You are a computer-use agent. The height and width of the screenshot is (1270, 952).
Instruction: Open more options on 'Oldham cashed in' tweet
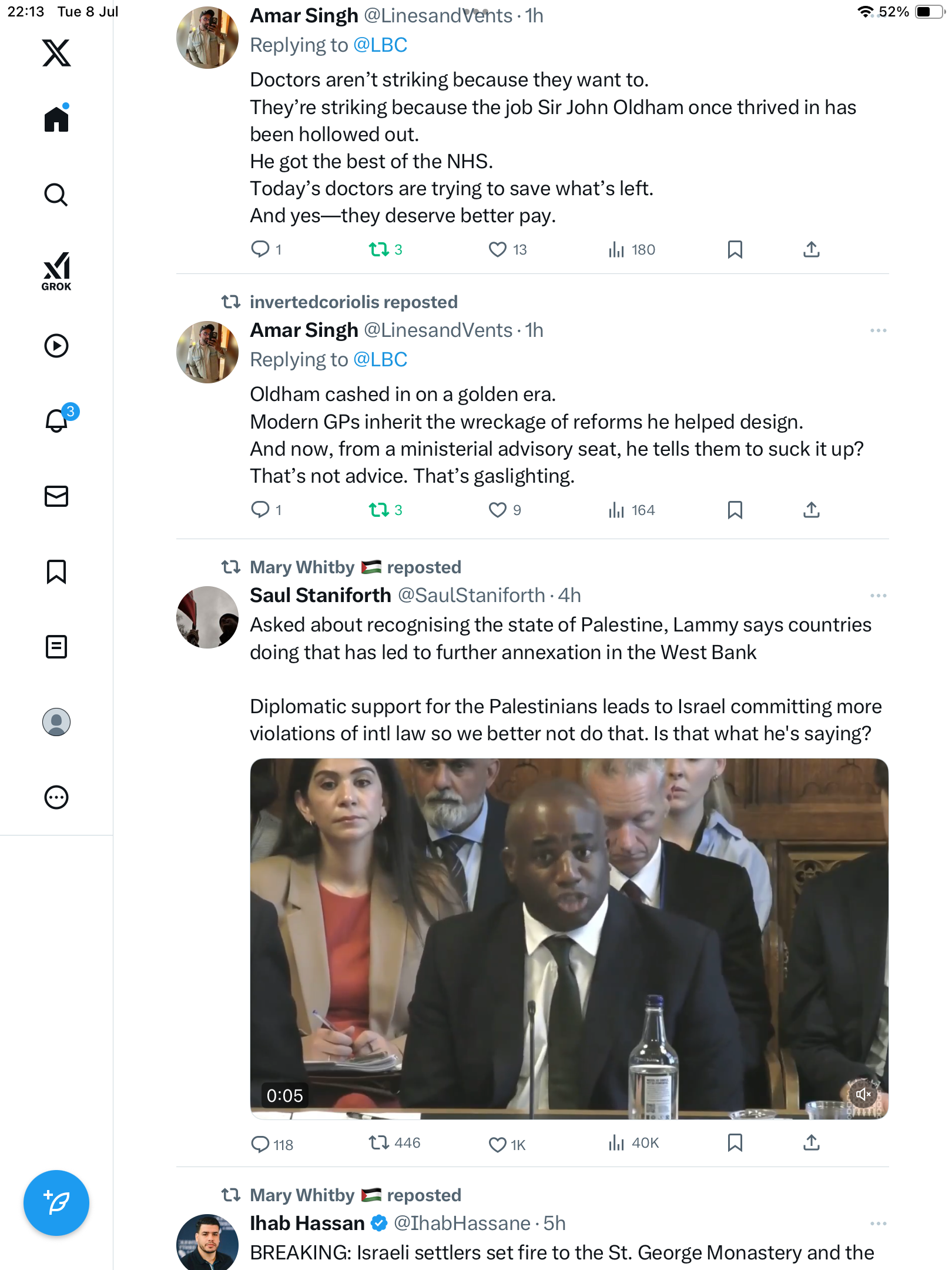click(x=879, y=330)
